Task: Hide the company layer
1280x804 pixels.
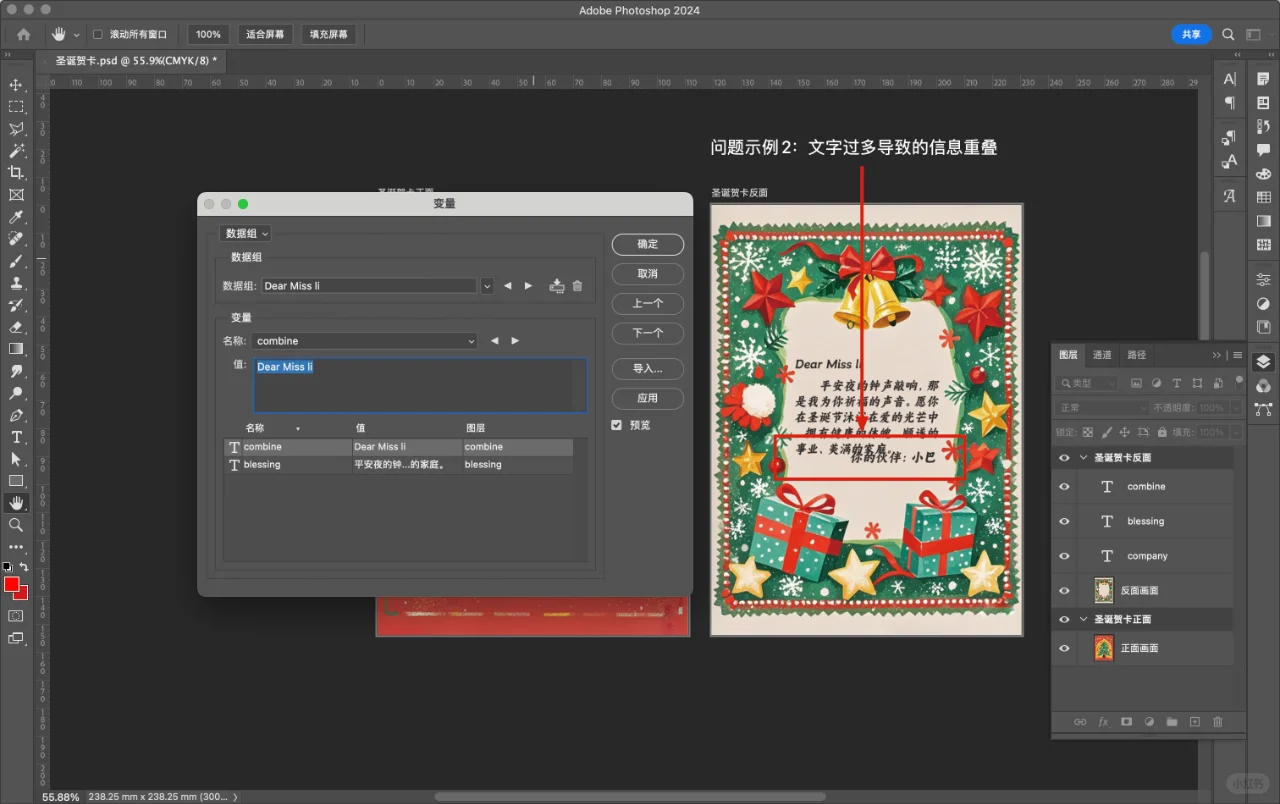Action: (1064, 556)
